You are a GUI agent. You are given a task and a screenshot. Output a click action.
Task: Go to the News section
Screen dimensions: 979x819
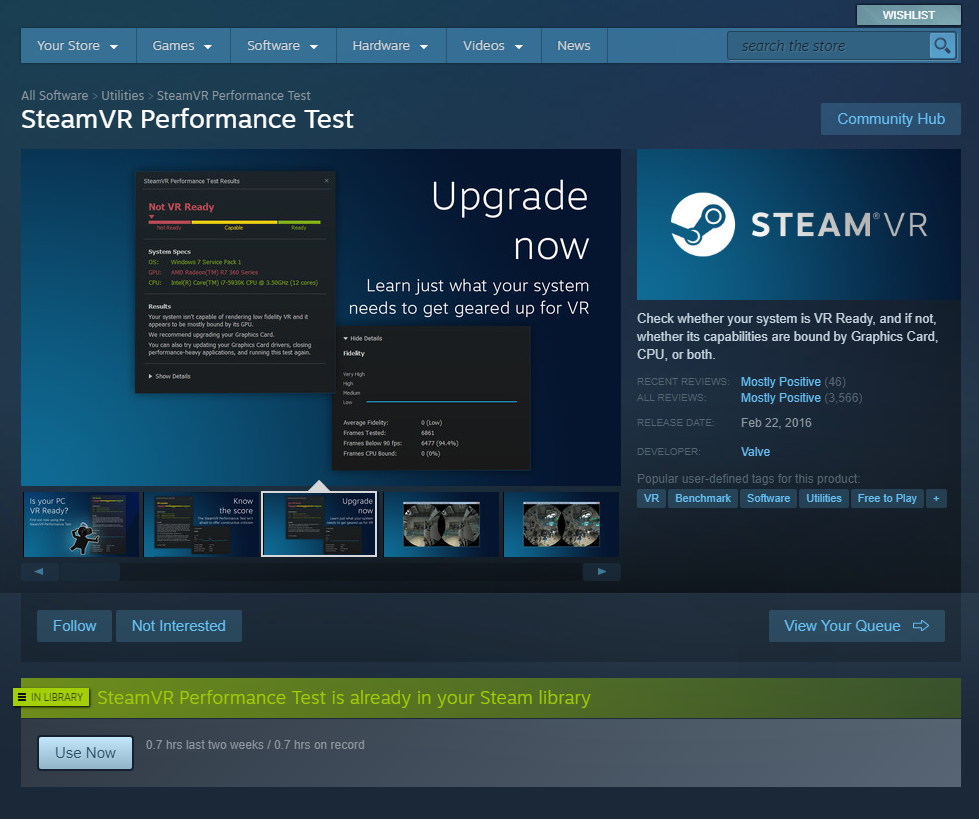click(x=574, y=46)
